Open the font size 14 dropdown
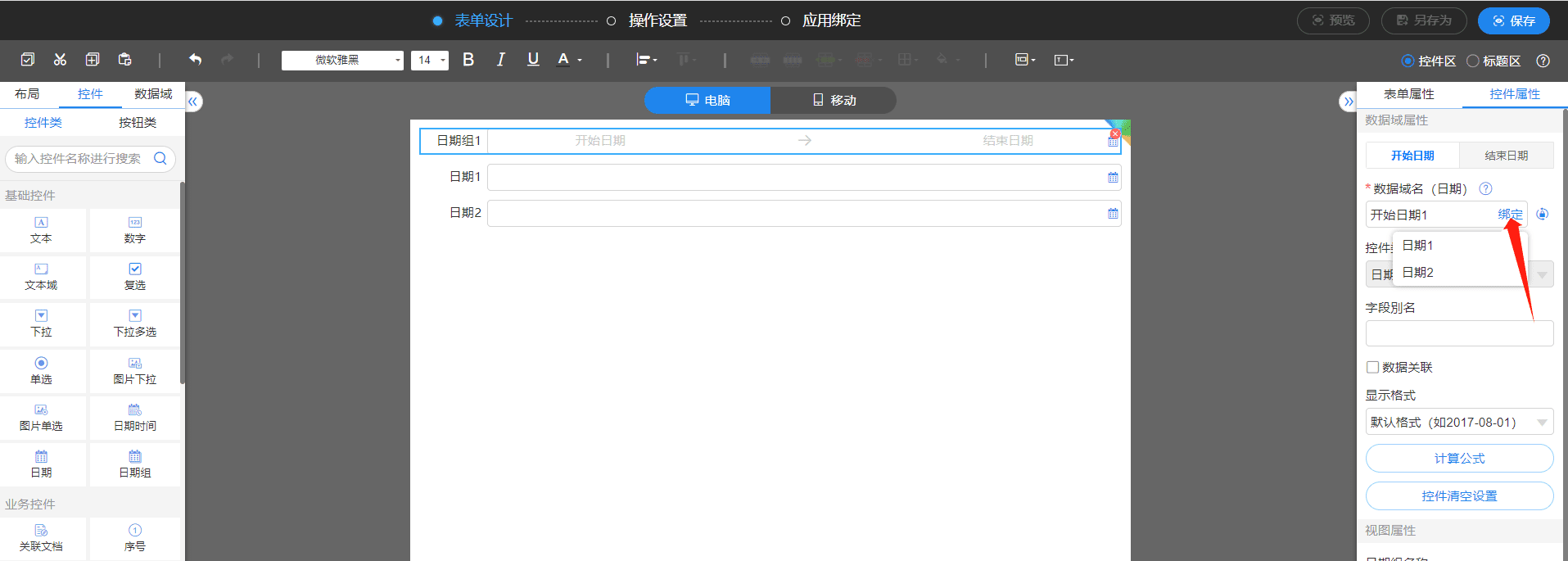The image size is (1568, 561). point(429,60)
